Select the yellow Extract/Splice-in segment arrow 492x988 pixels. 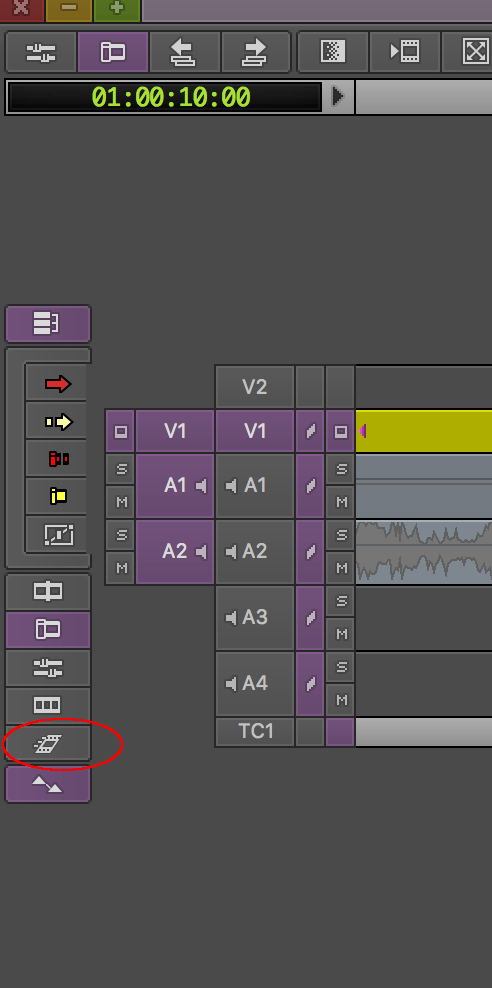57,422
